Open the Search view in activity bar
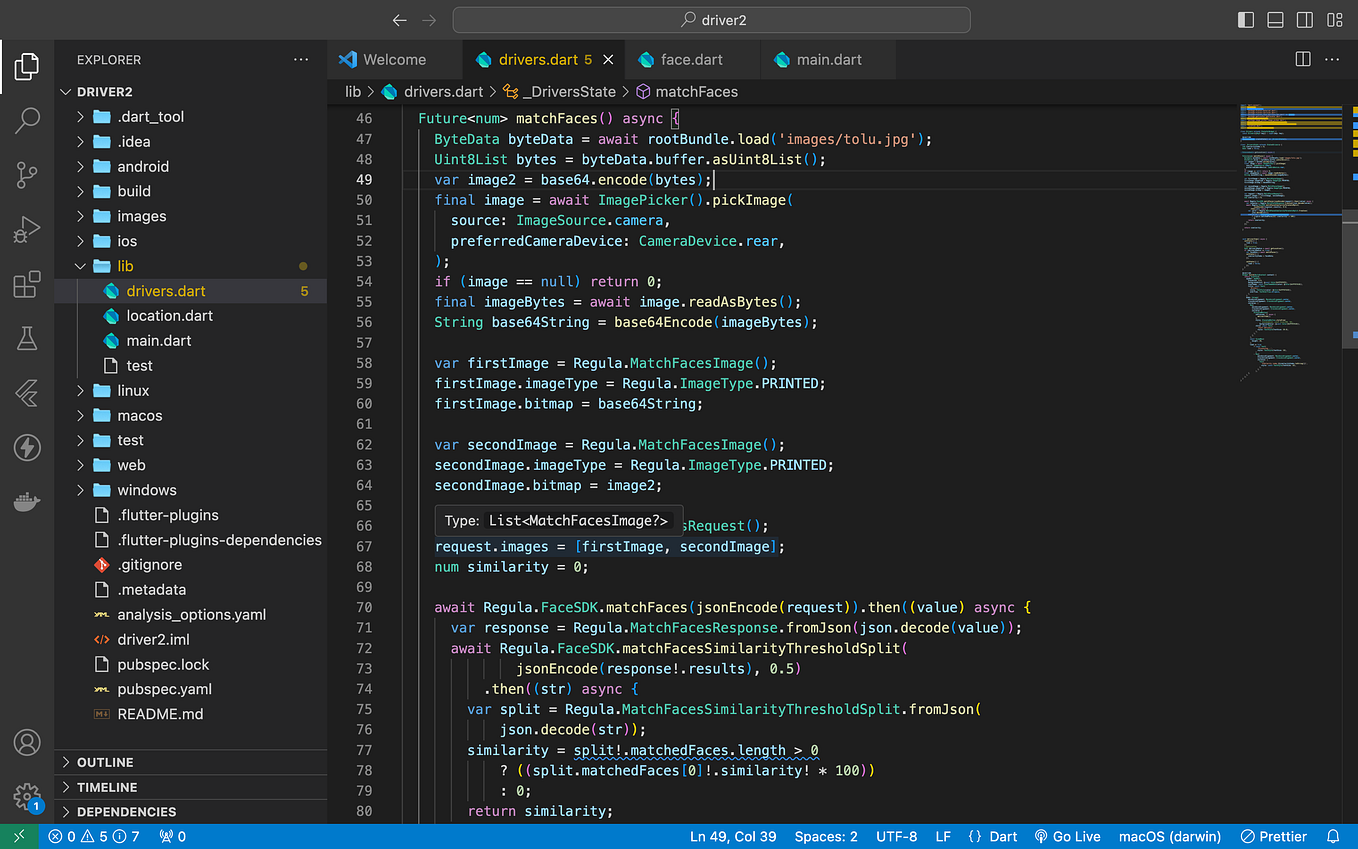Image resolution: width=1358 pixels, height=849 pixels. click(27, 121)
